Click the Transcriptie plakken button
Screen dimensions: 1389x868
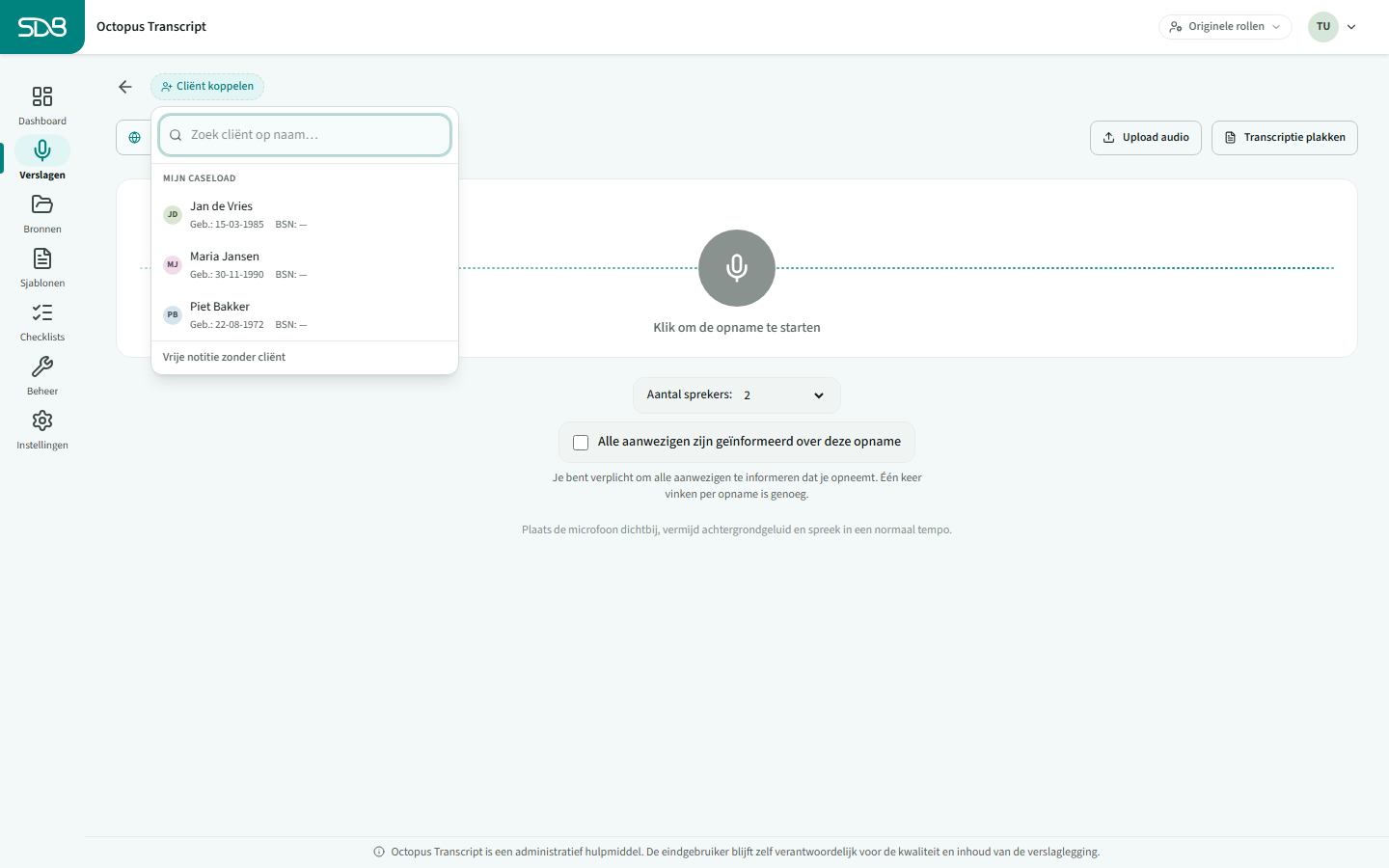coord(1285,138)
